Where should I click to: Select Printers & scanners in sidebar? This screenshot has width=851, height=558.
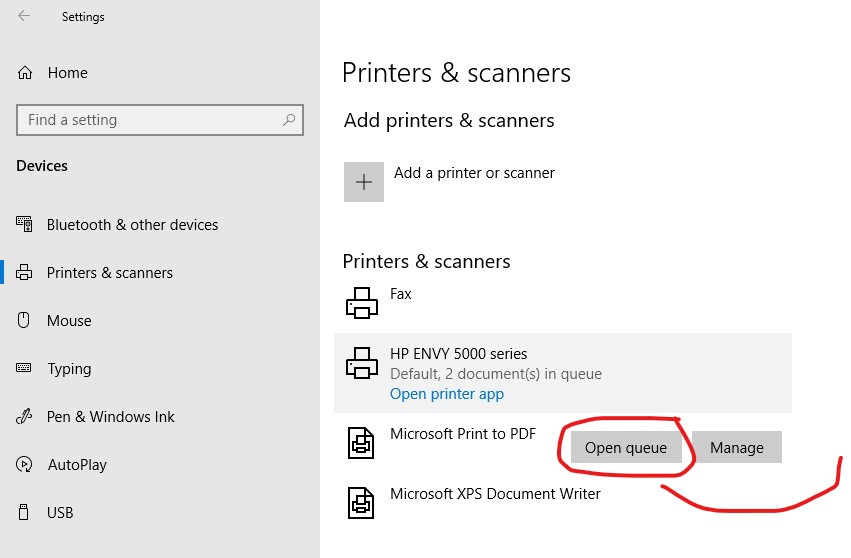(110, 272)
